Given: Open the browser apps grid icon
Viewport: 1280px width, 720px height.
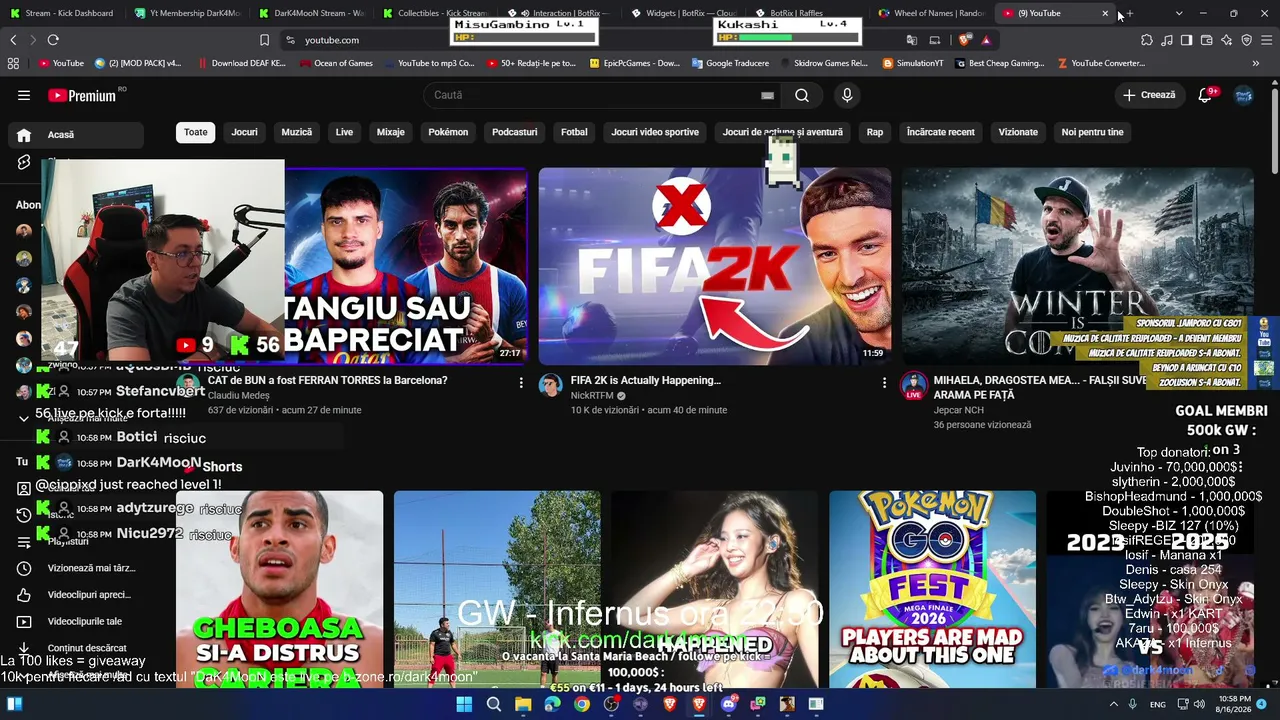Looking at the screenshot, I should pos(13,63).
